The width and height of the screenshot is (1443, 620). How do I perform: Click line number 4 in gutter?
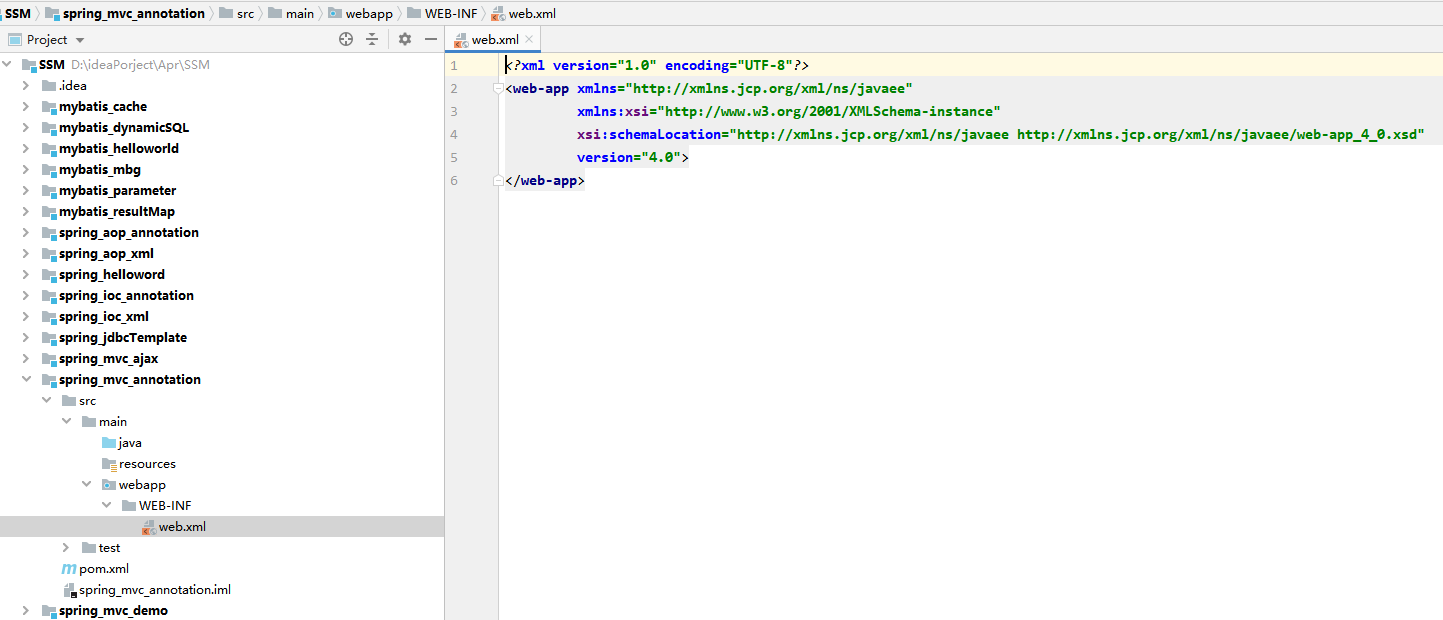[x=454, y=134]
